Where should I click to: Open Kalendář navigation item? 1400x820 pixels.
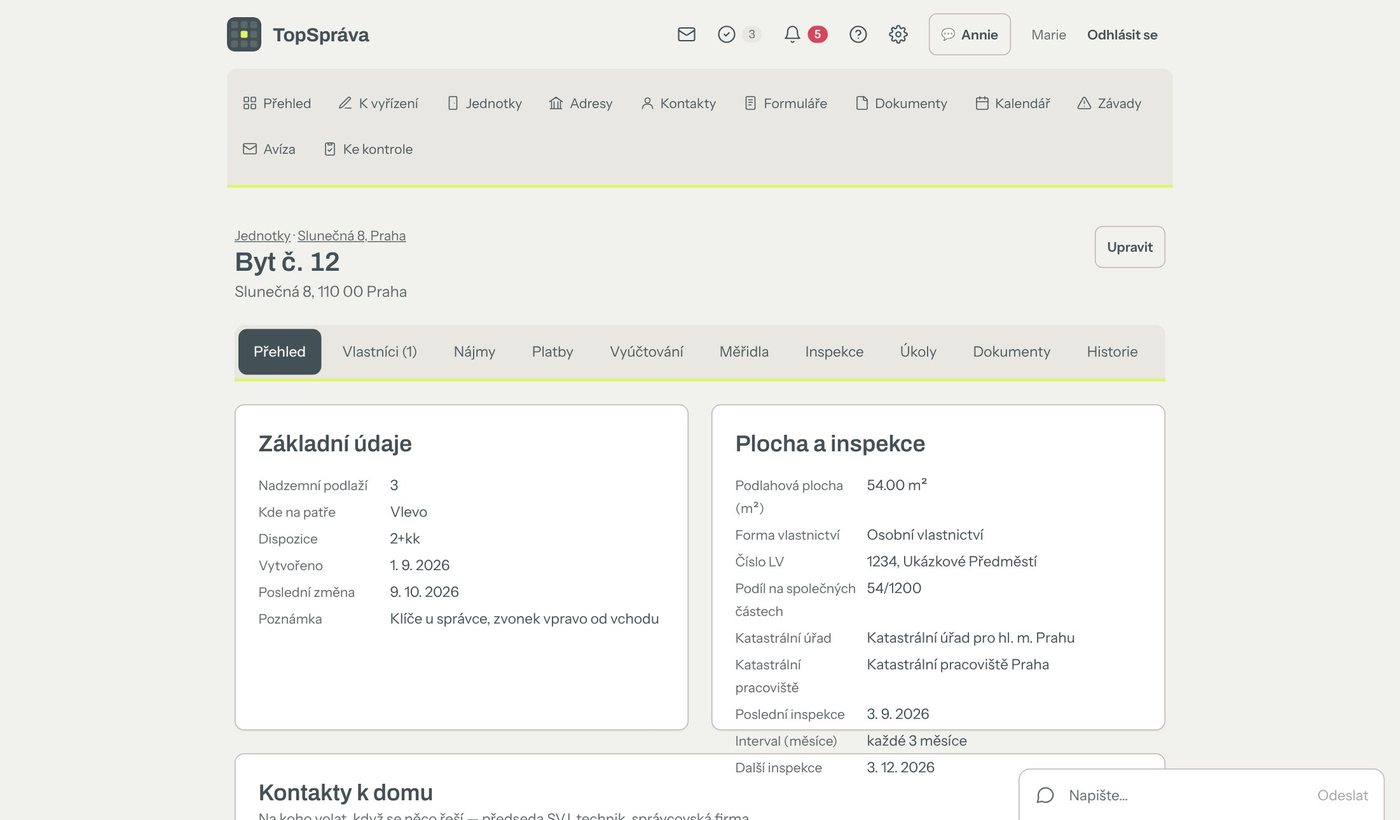[x=1012, y=103]
